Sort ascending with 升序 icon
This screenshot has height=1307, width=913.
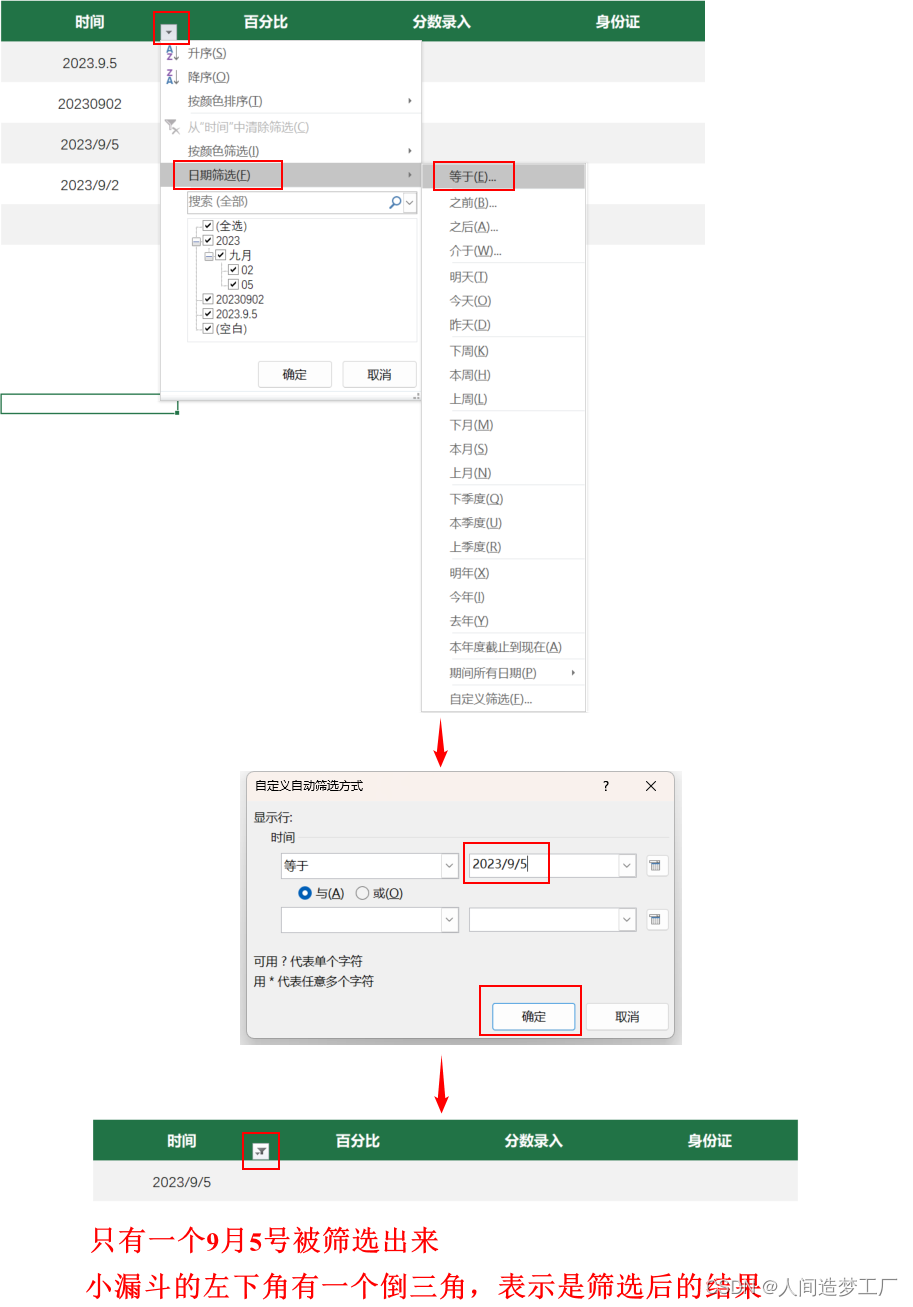[x=172, y=53]
